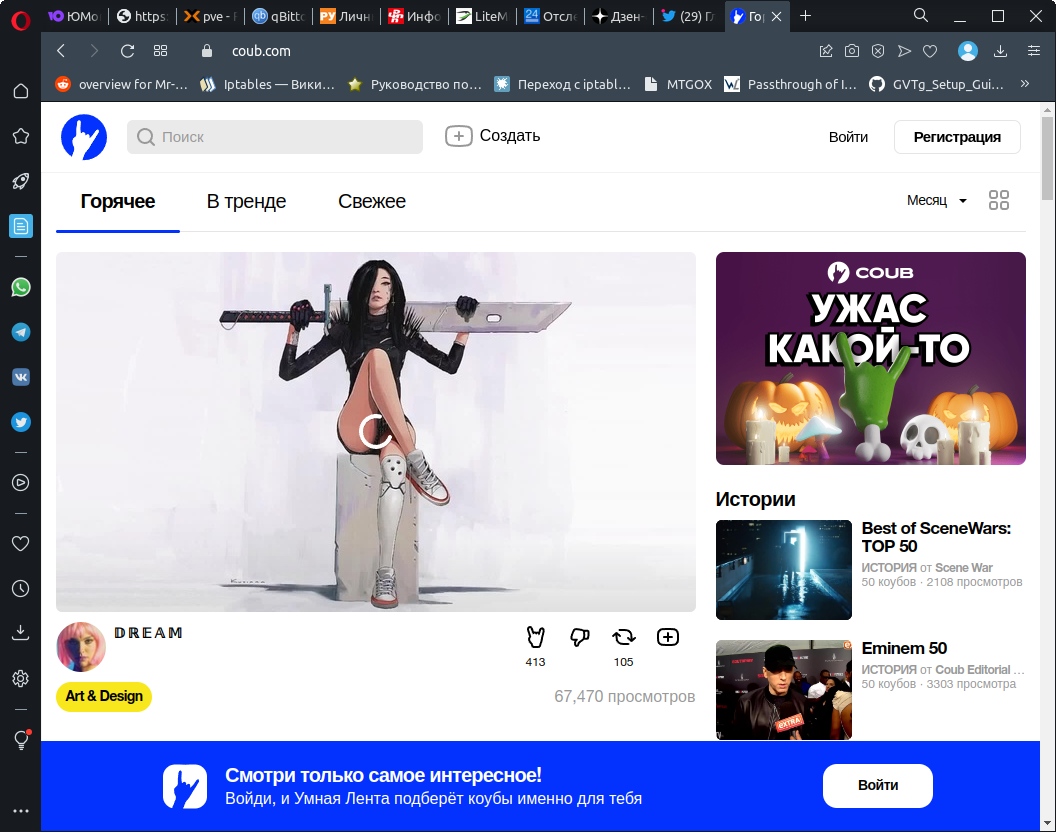Screen dimensions: 1056x832
Task: Switch to the 'В тренде' tab
Action: pos(246,201)
